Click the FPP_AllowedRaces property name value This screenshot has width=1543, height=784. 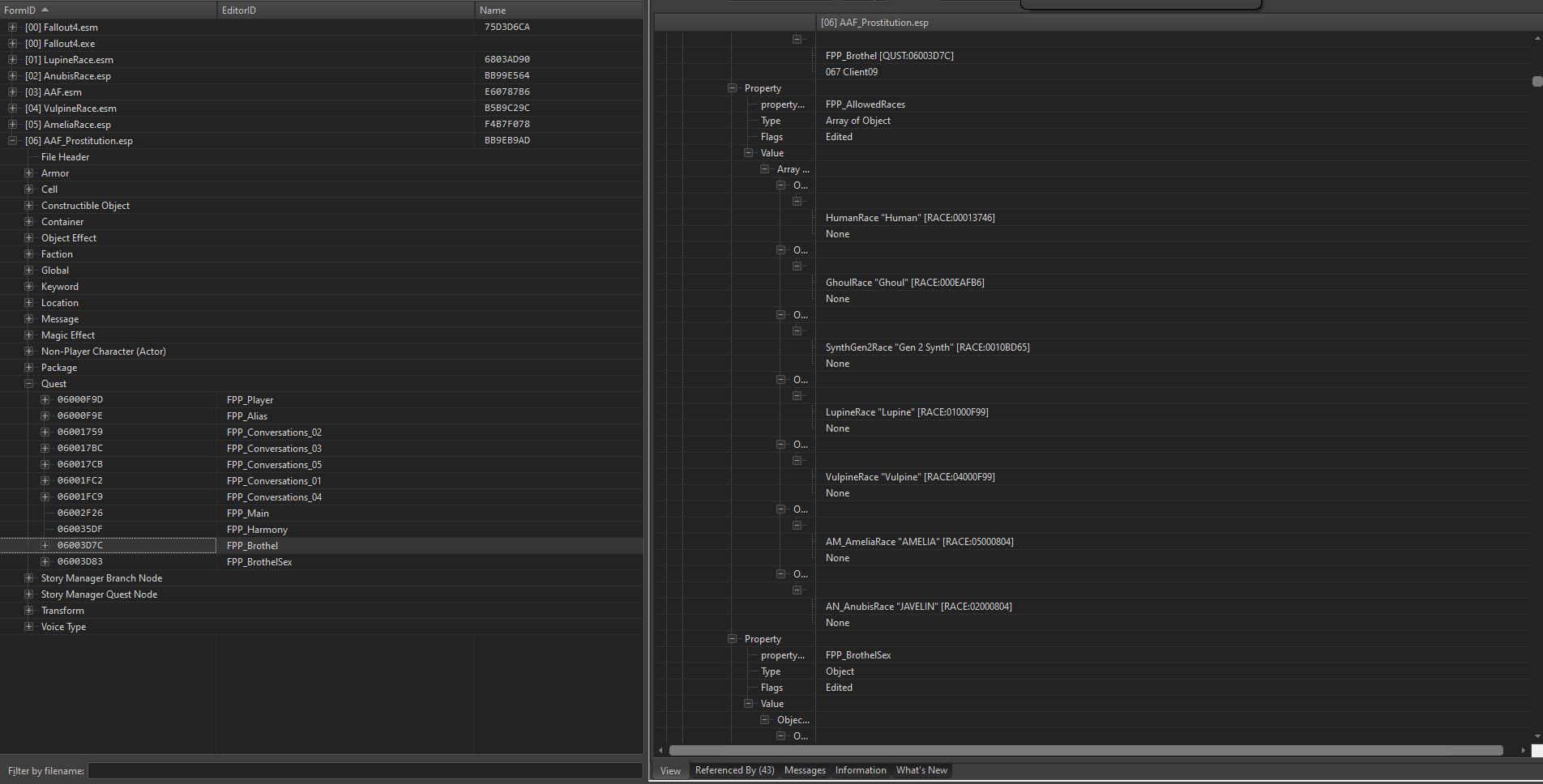(865, 104)
